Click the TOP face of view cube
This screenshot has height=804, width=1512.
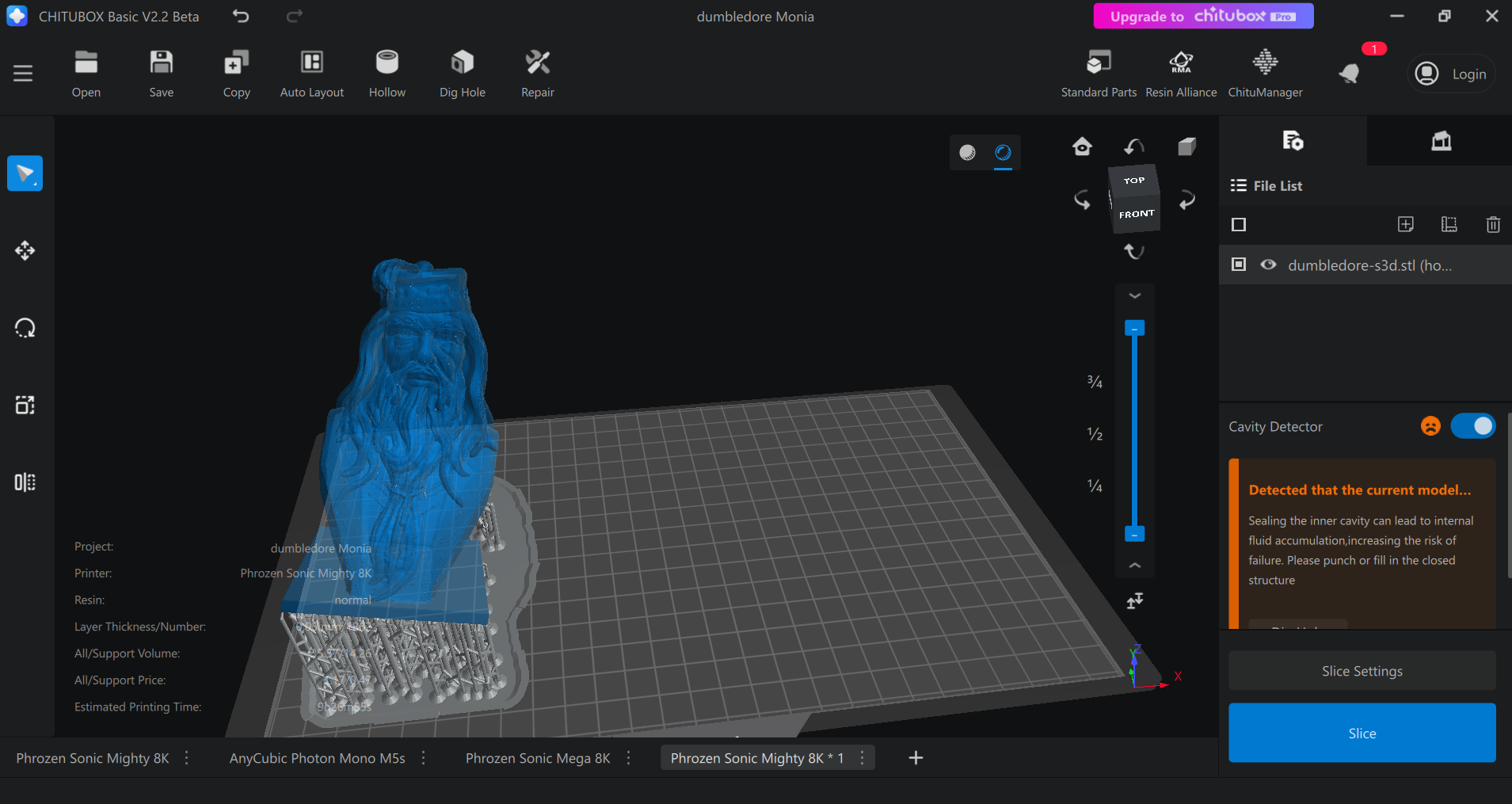(x=1134, y=181)
